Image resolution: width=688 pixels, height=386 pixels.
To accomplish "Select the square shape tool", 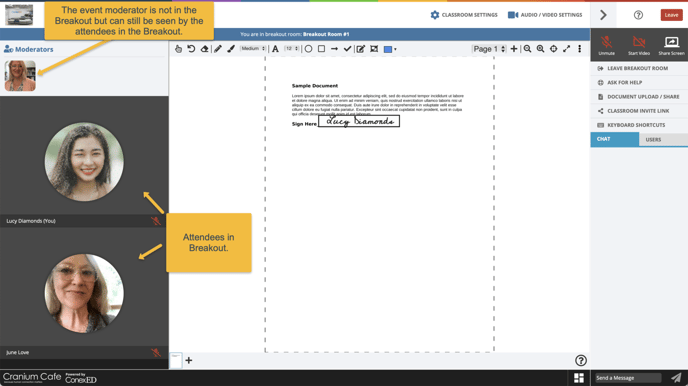I will click(x=322, y=49).
